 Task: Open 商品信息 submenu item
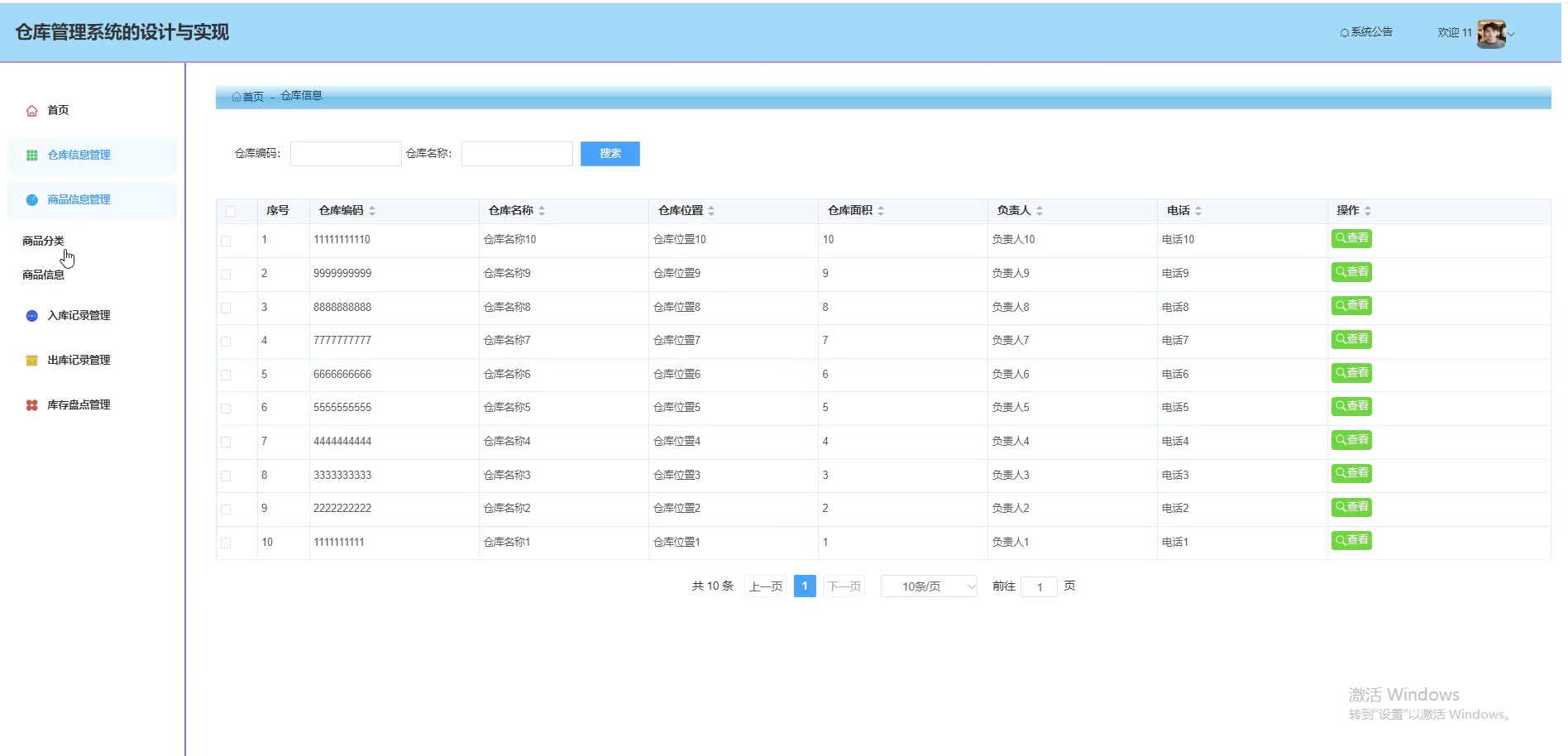(x=43, y=275)
